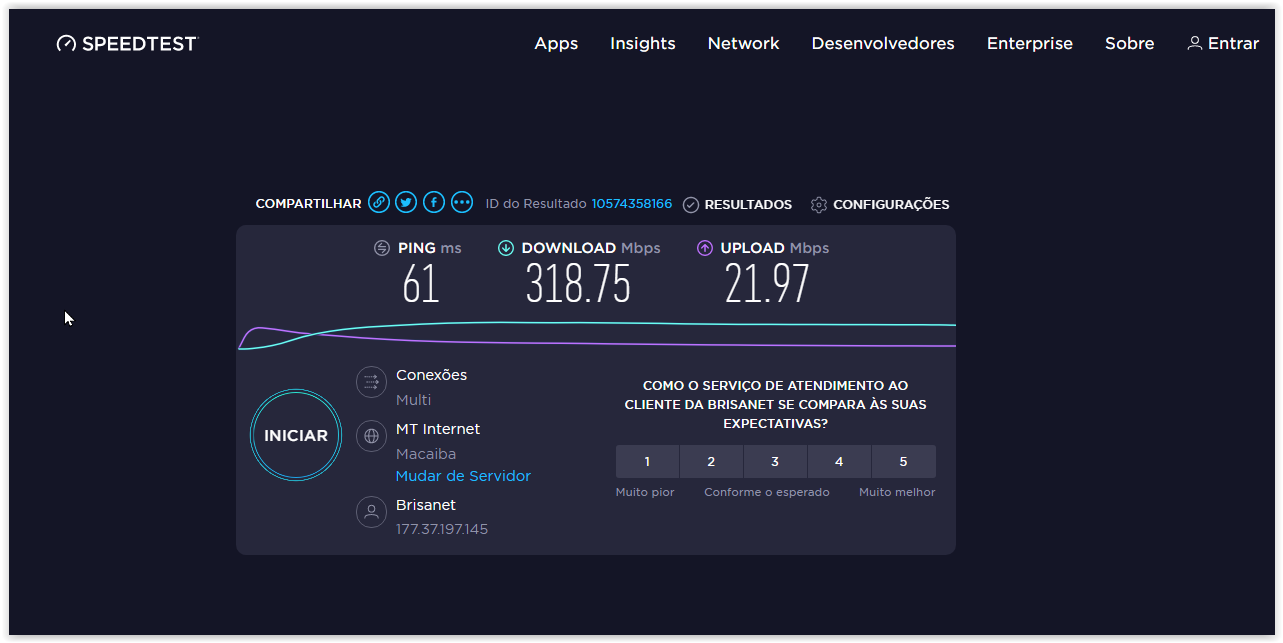
Task: Click the Muito pior label
Action: coord(645,492)
